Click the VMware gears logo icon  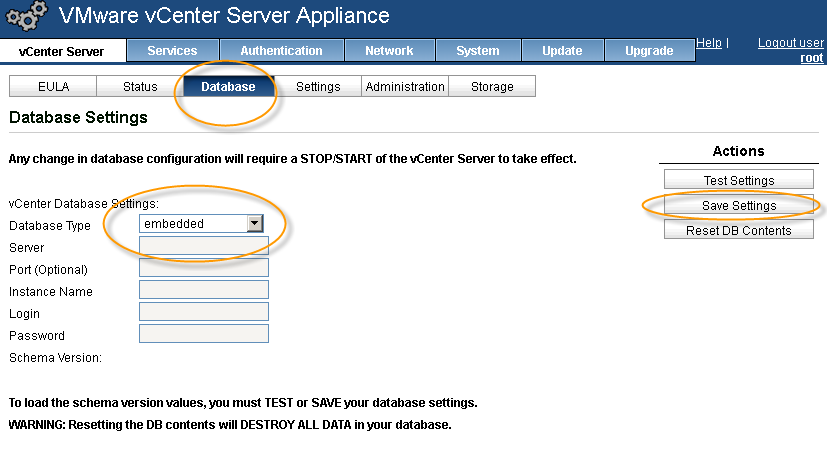pyautogui.click(x=26, y=16)
